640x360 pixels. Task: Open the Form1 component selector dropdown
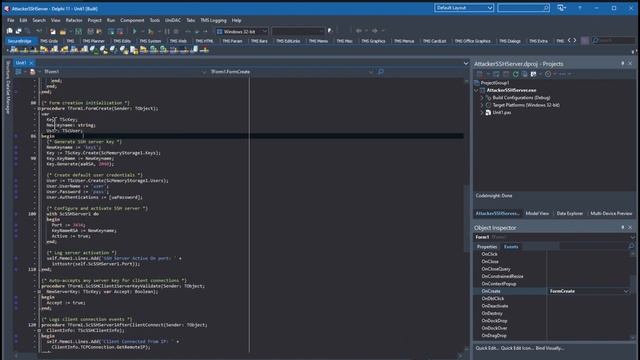[632, 237]
